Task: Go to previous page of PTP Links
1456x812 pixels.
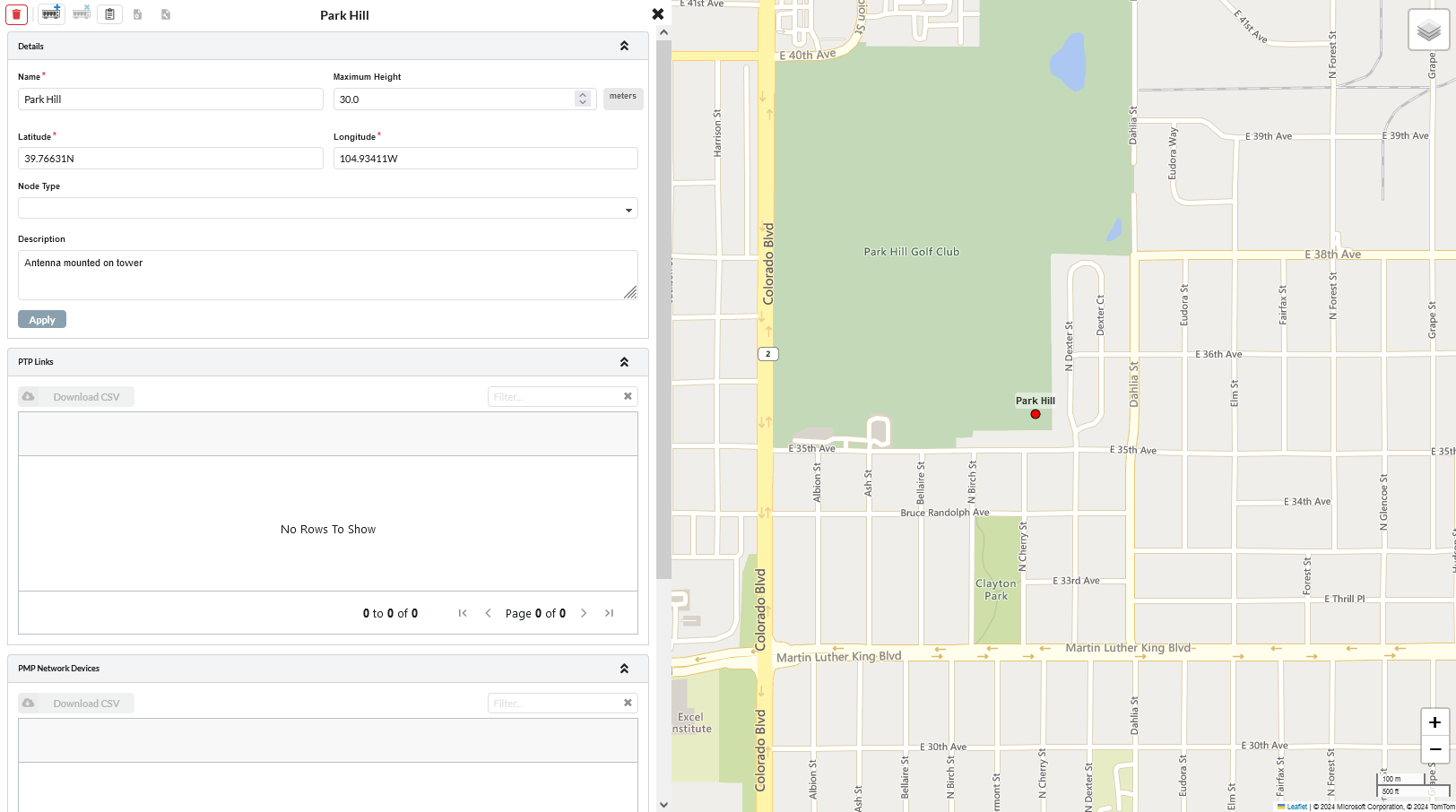Action: [488, 613]
